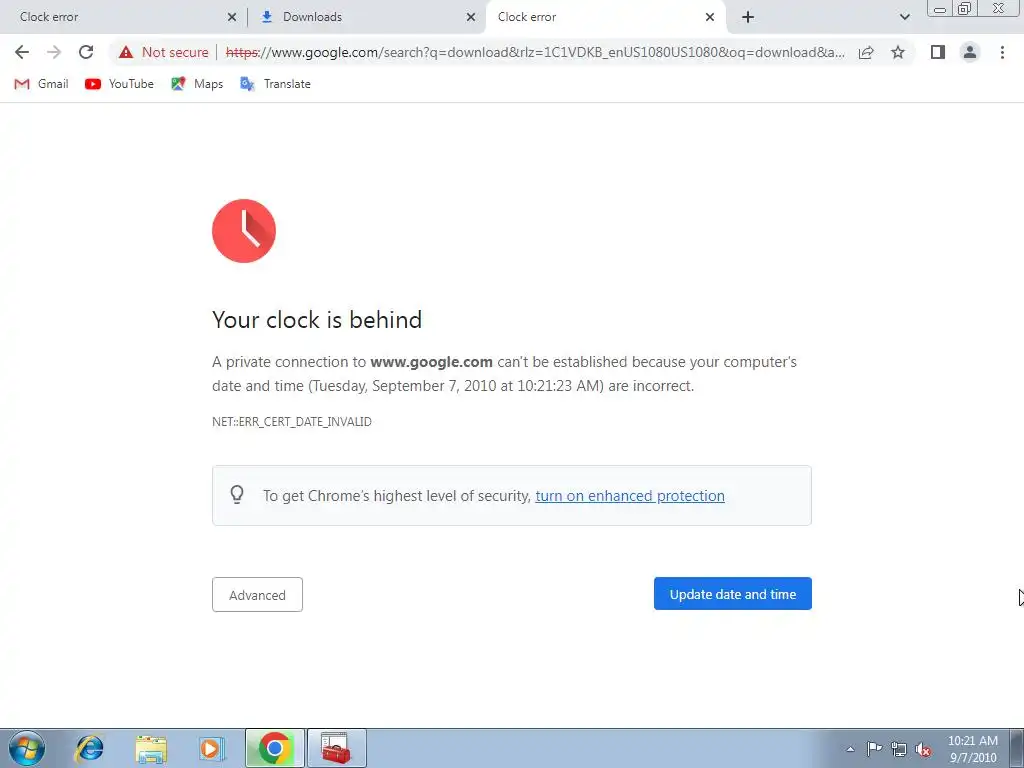
Task: Open the side panel icon
Action: click(x=938, y=52)
